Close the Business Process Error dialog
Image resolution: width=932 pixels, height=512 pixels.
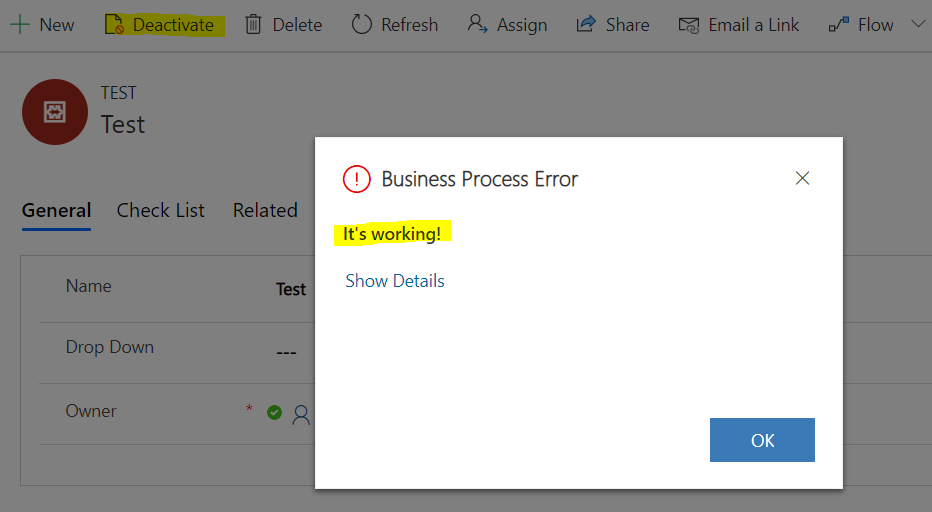[802, 178]
